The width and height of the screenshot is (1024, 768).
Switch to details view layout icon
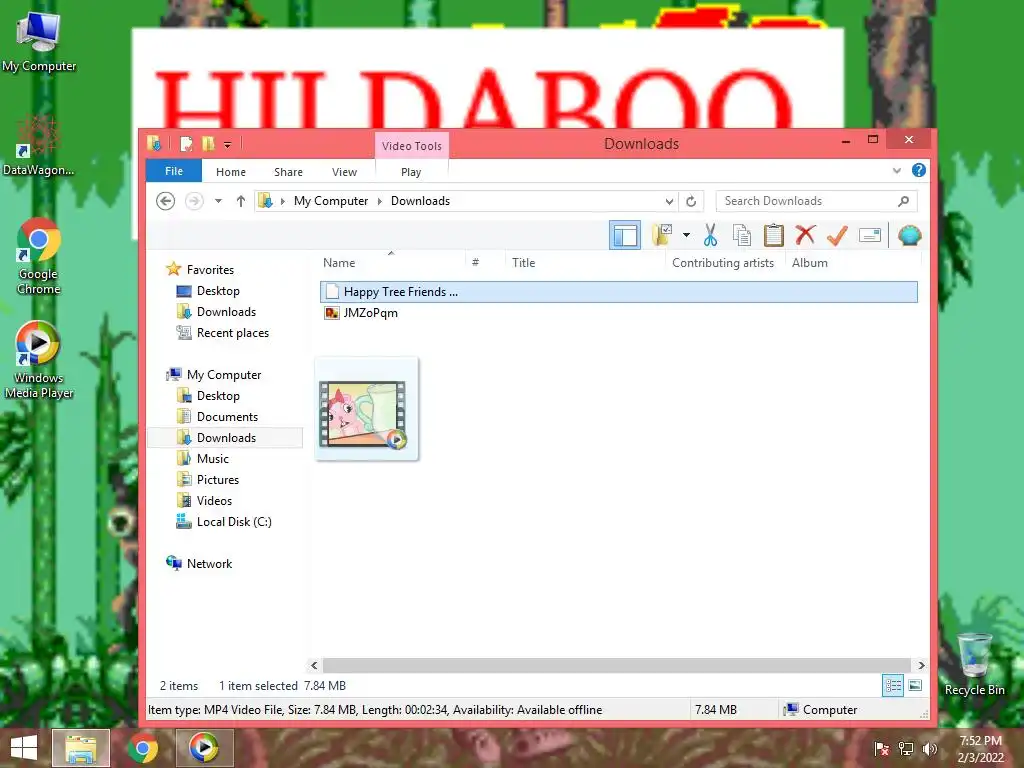(x=893, y=685)
